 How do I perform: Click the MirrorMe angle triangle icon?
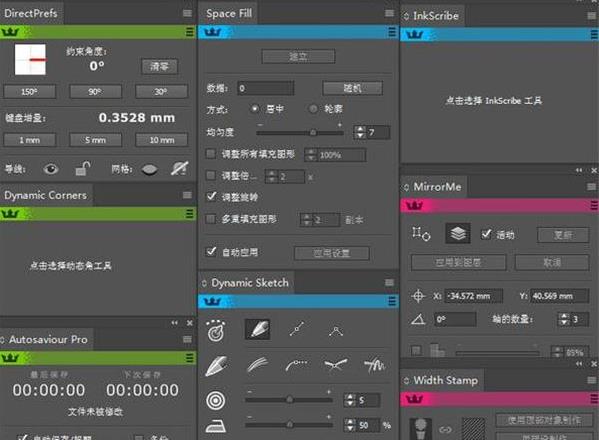click(x=418, y=319)
